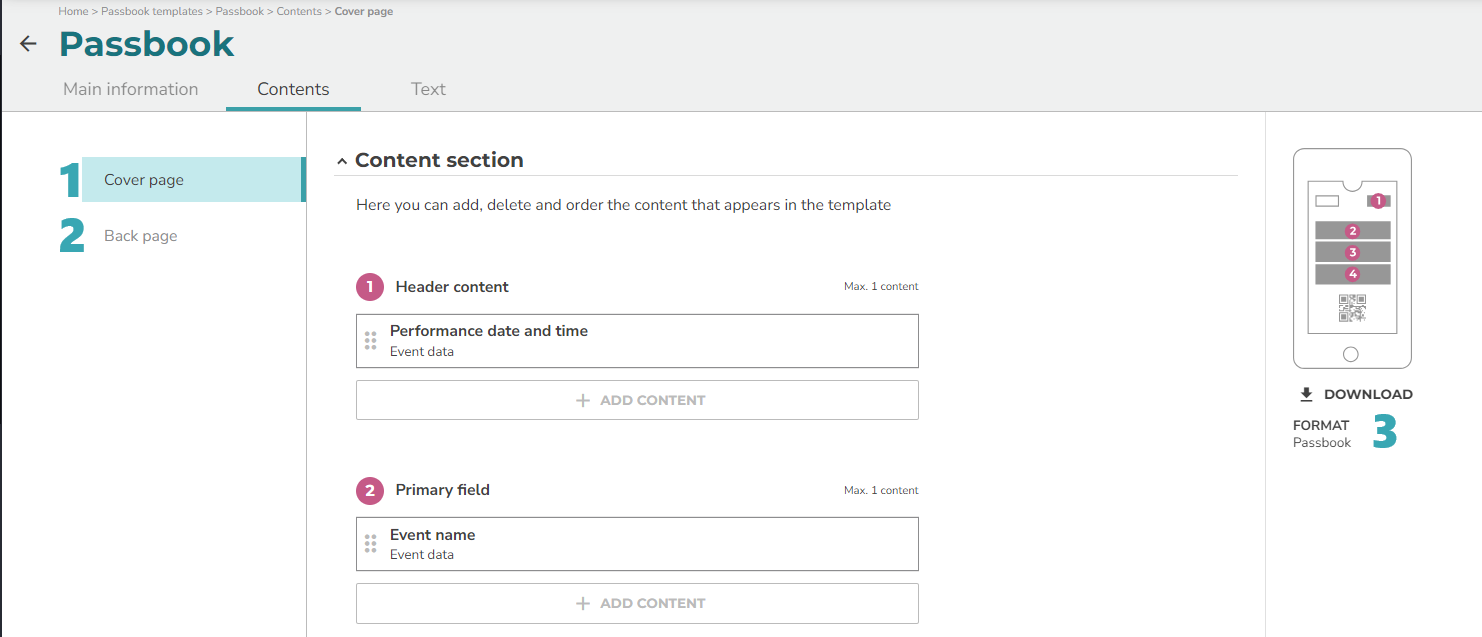The width and height of the screenshot is (1482, 637).
Task: Click the back arrow next to Passbook title
Action: (x=28, y=44)
